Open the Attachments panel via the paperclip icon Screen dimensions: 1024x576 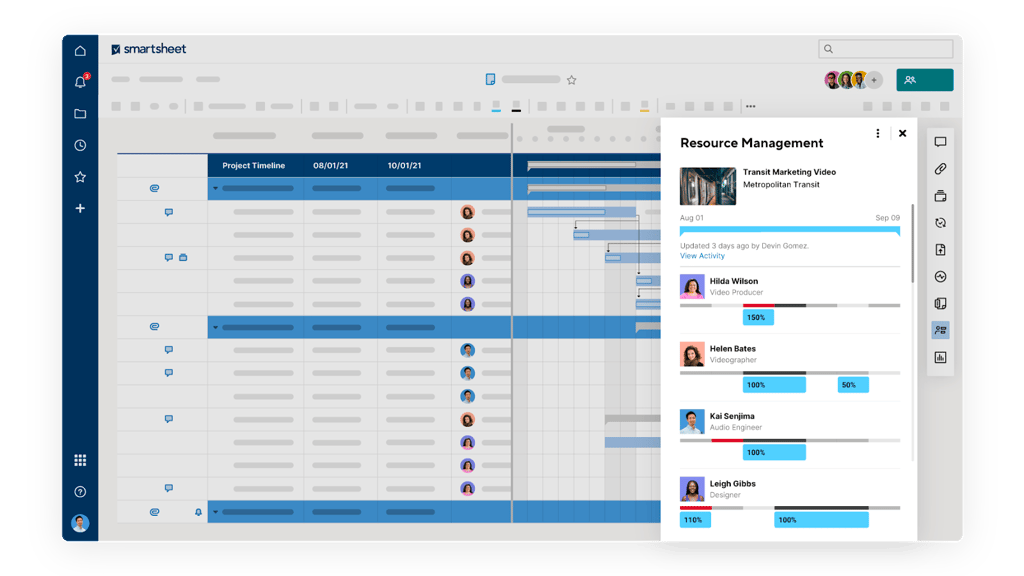pyautogui.click(x=940, y=169)
